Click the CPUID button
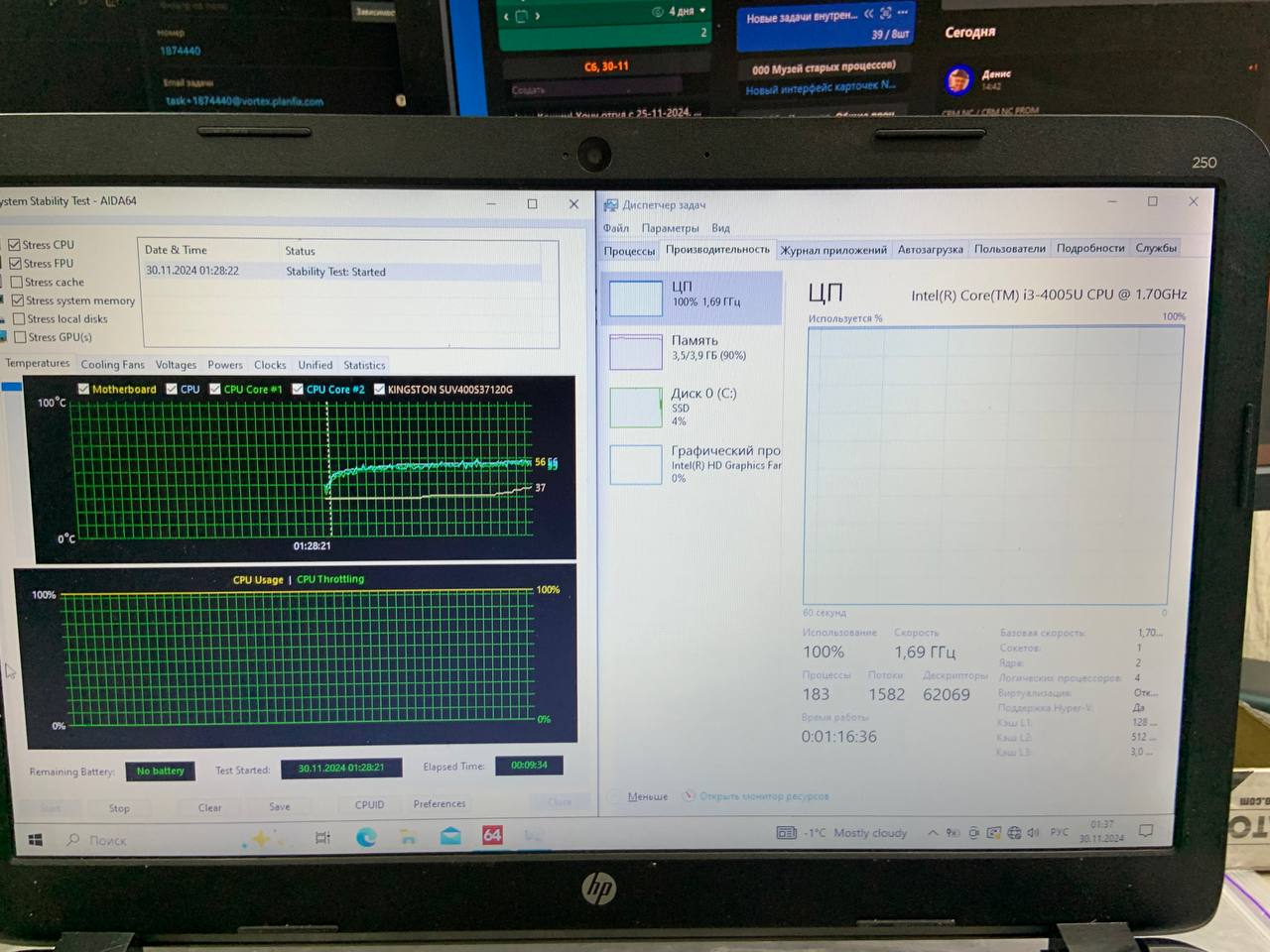The width and height of the screenshot is (1270, 952). point(369,804)
